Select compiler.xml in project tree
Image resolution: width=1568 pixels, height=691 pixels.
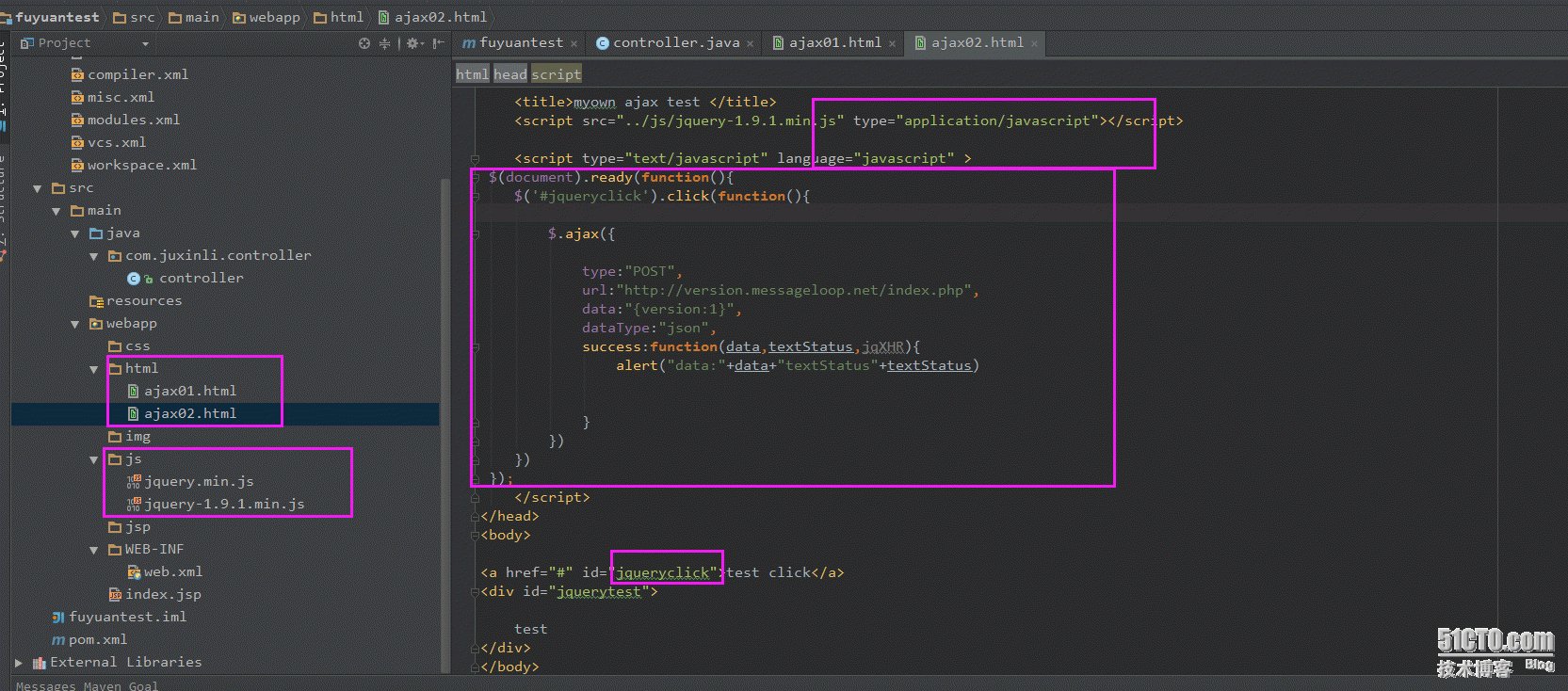[129, 74]
